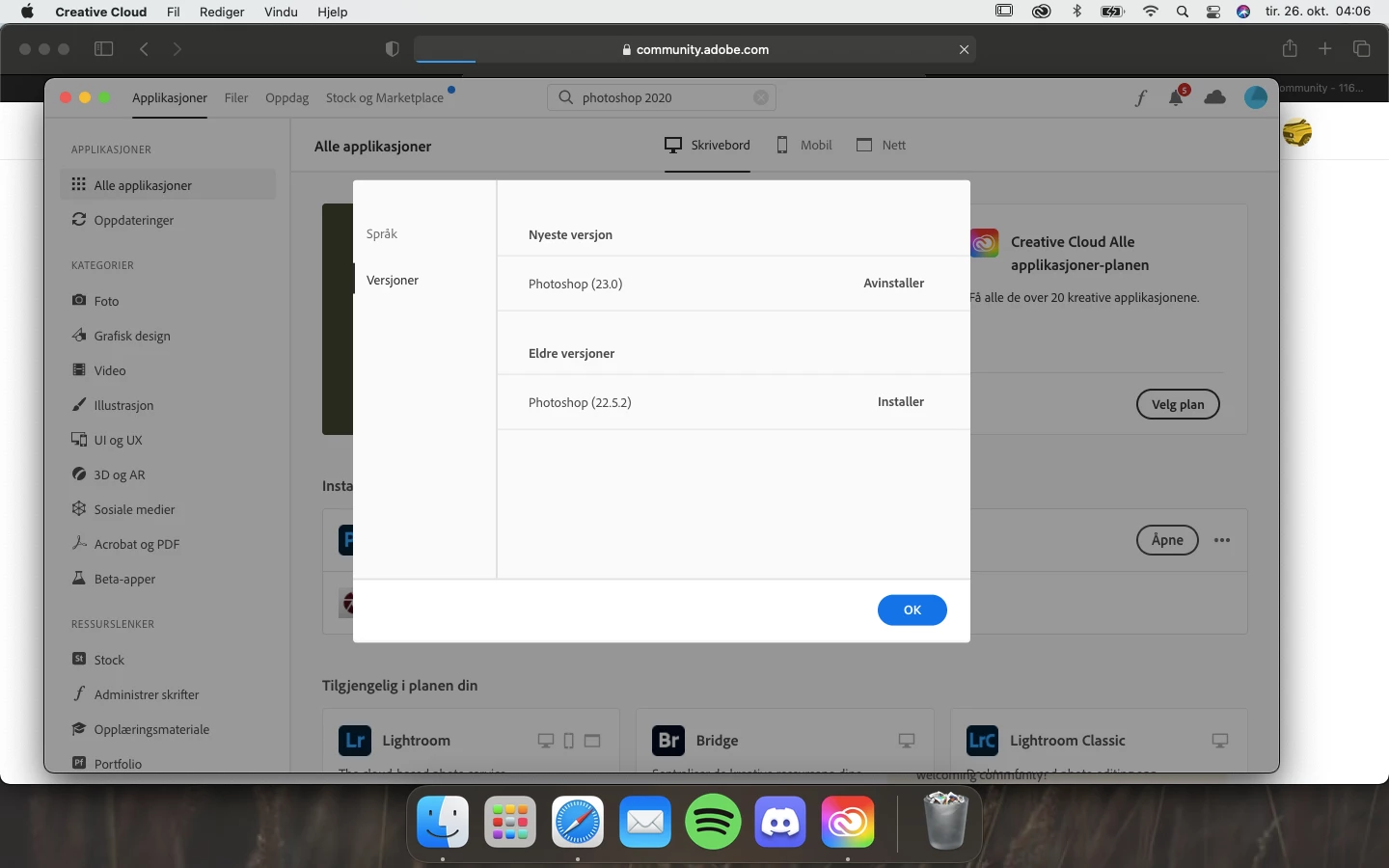Switch to the Filer tab

pos(236,97)
